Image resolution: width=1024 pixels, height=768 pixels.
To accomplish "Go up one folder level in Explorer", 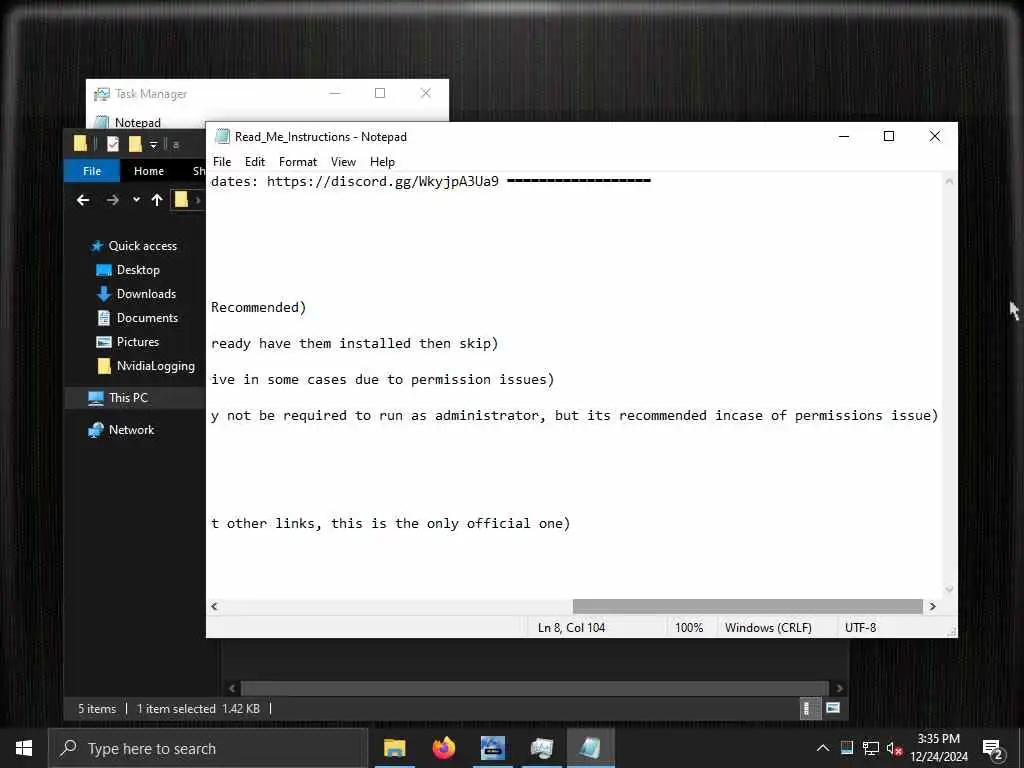I will pos(157,200).
